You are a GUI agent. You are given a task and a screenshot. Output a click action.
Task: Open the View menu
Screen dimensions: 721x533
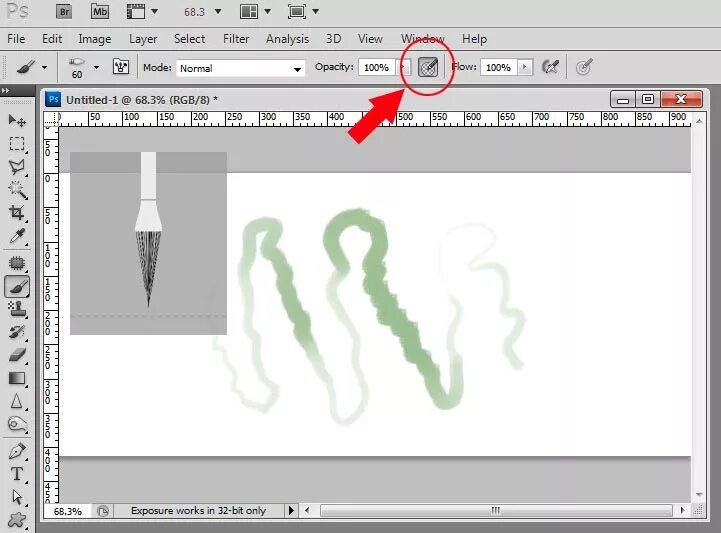370,39
